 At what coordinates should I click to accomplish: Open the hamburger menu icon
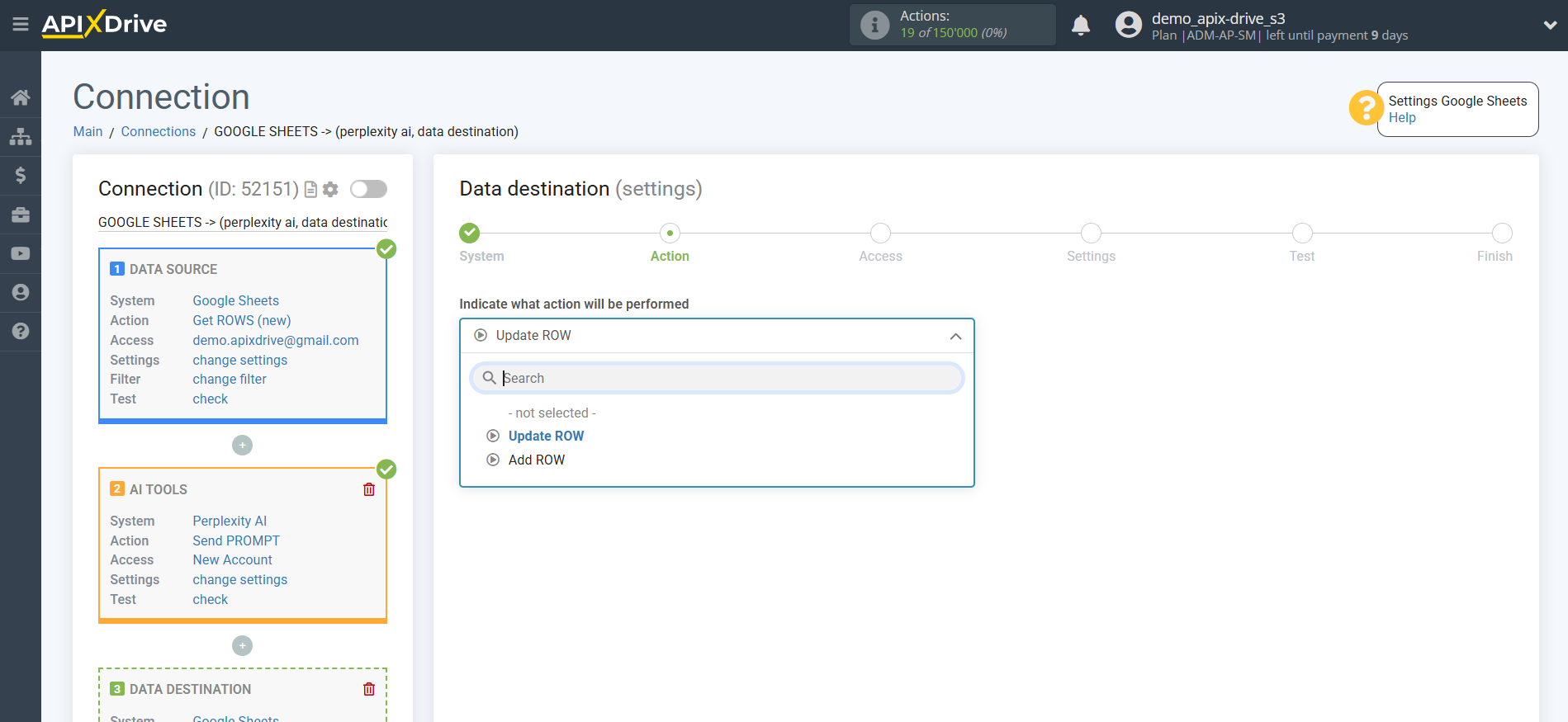[21, 25]
